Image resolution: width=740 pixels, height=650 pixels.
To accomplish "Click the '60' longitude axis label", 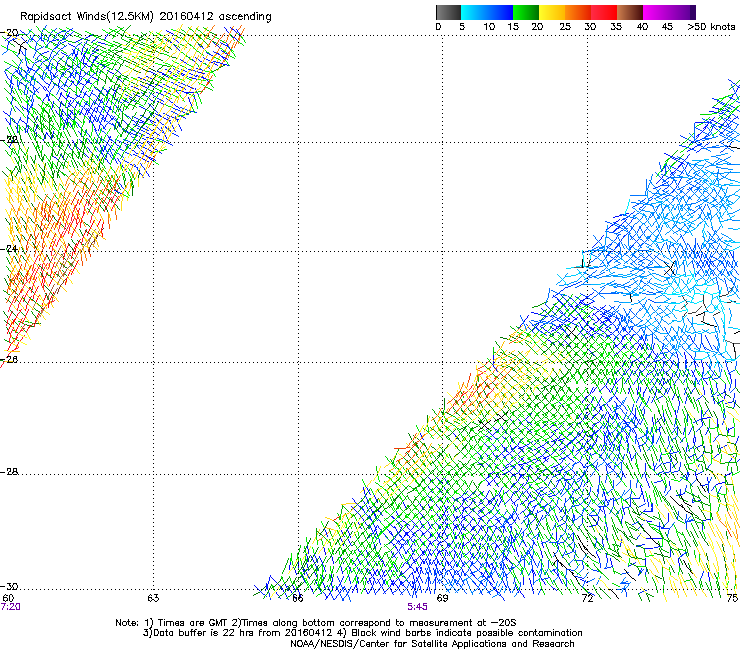I will tap(8, 598).
